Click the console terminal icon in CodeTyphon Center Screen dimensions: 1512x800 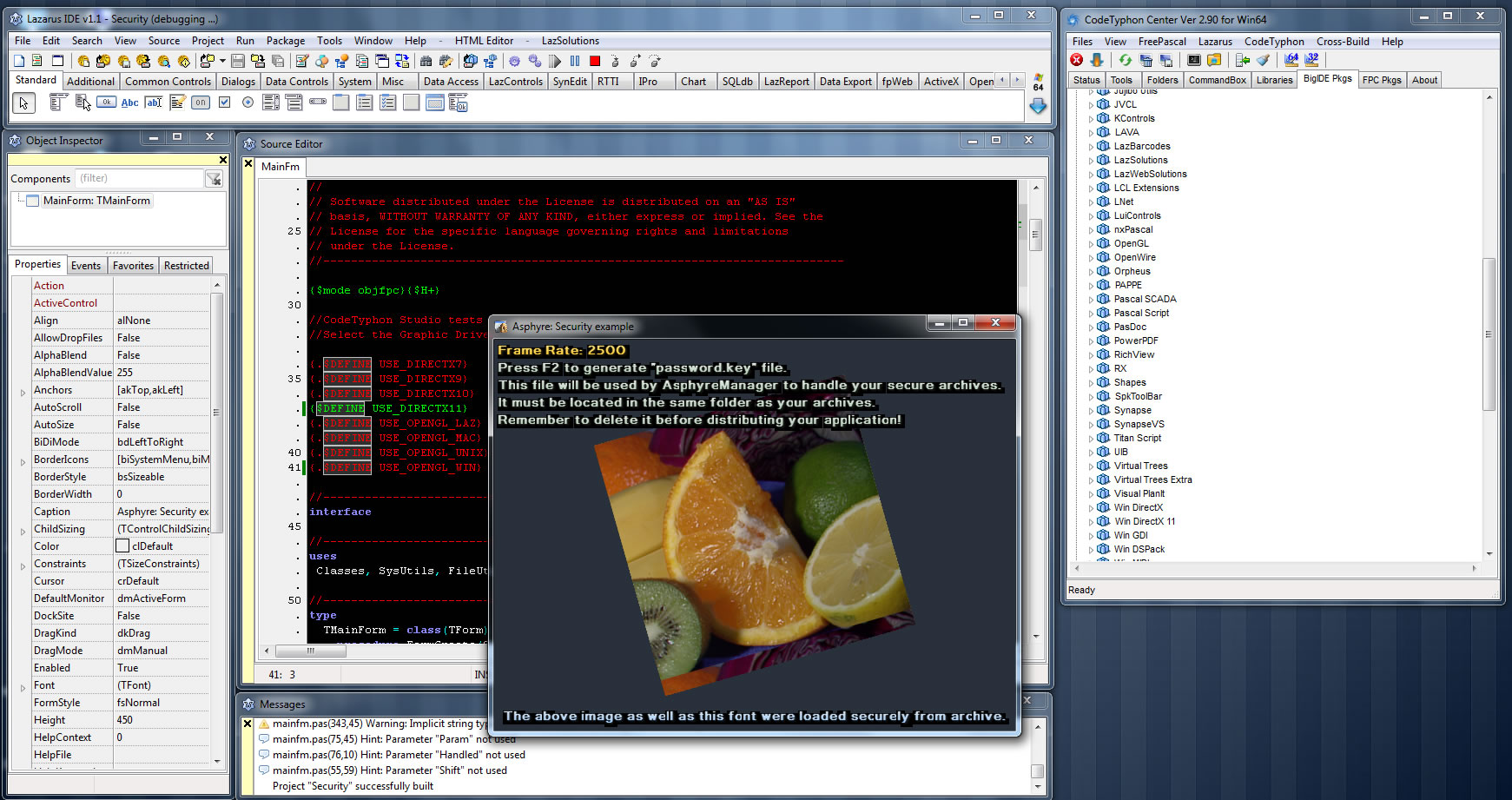pos(1194,60)
